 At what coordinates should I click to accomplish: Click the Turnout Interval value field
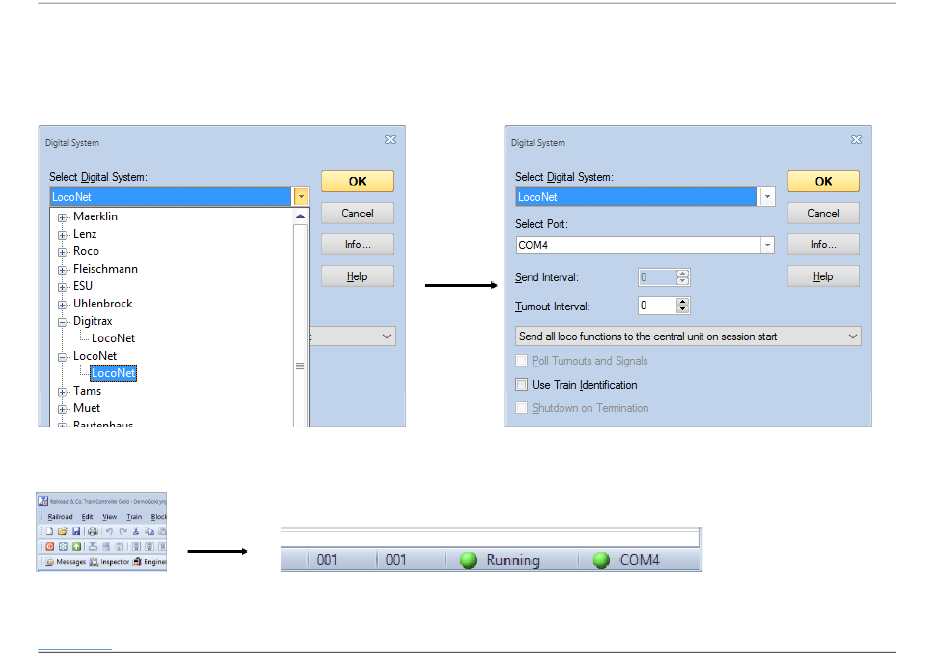[657, 305]
